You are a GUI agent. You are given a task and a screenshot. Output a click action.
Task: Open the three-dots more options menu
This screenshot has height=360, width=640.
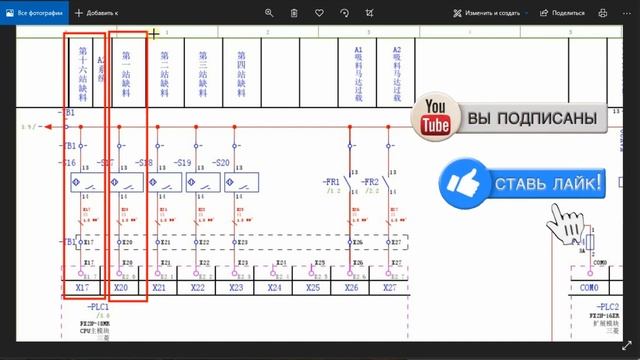(627, 13)
